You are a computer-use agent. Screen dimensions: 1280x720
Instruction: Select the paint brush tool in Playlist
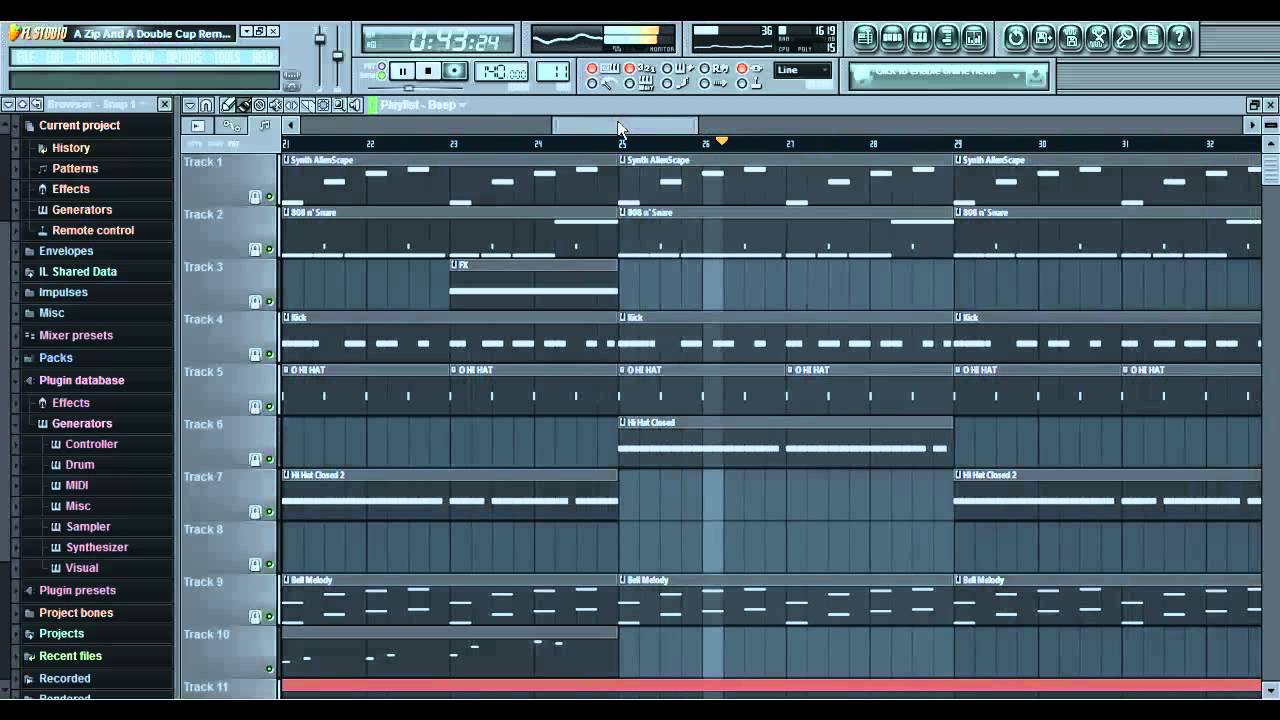click(x=243, y=105)
